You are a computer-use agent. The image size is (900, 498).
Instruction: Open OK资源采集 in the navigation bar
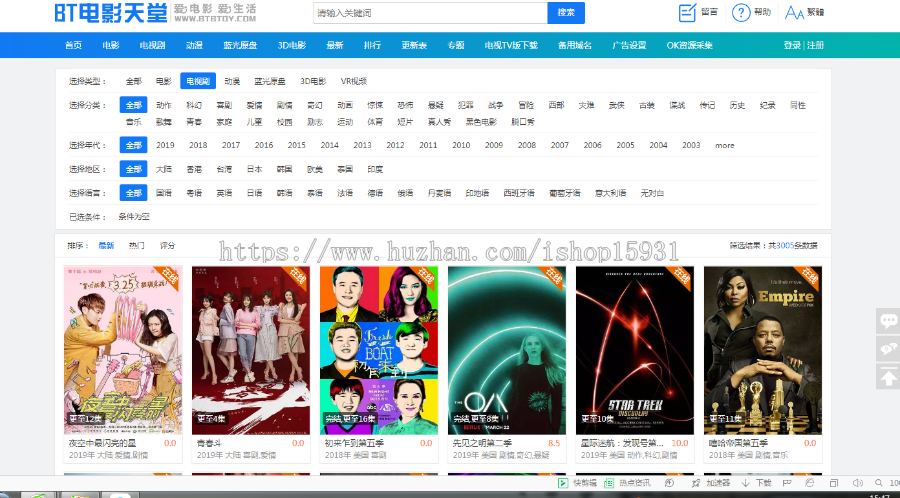(689, 45)
